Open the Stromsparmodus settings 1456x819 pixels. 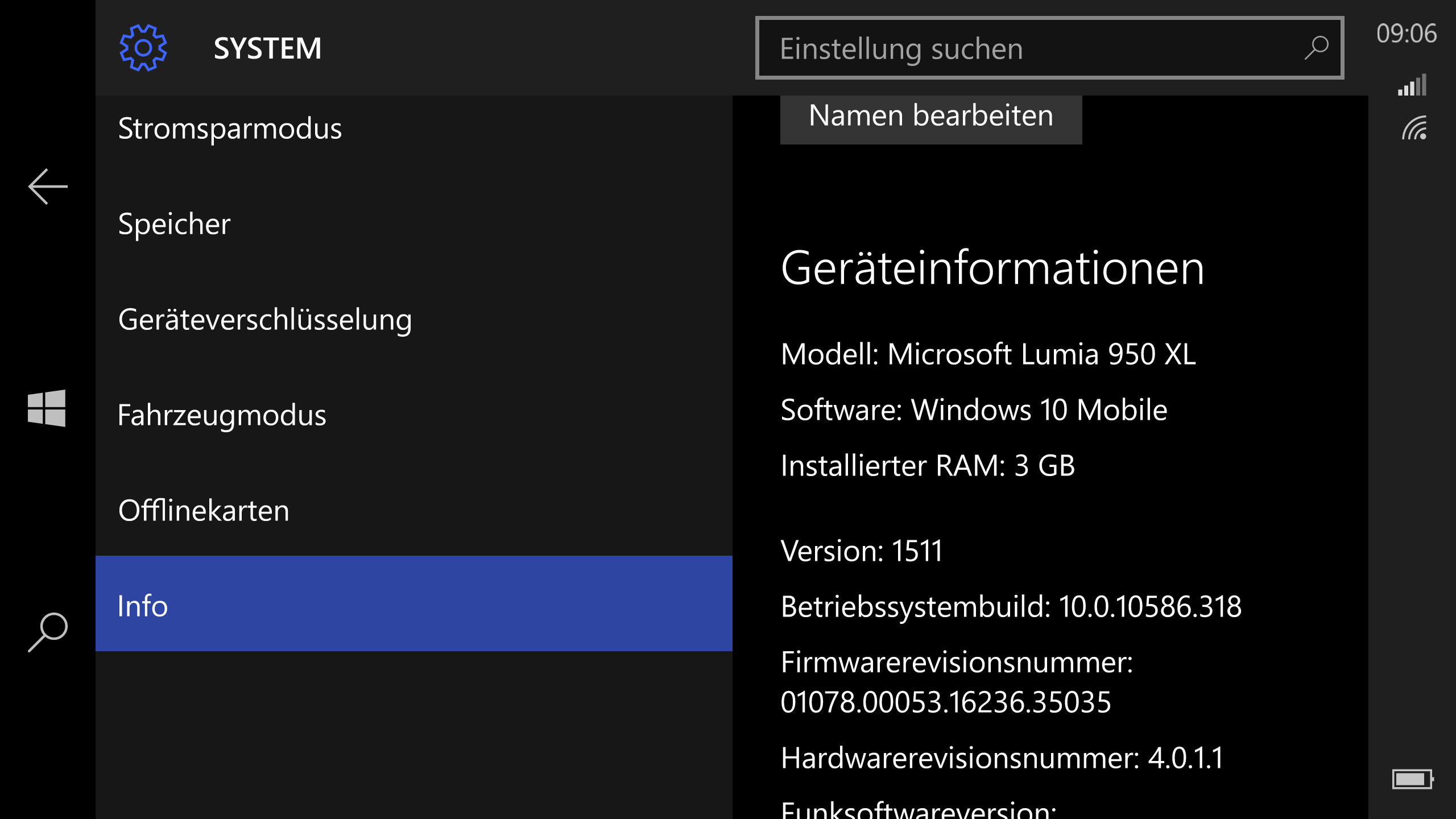click(414, 129)
